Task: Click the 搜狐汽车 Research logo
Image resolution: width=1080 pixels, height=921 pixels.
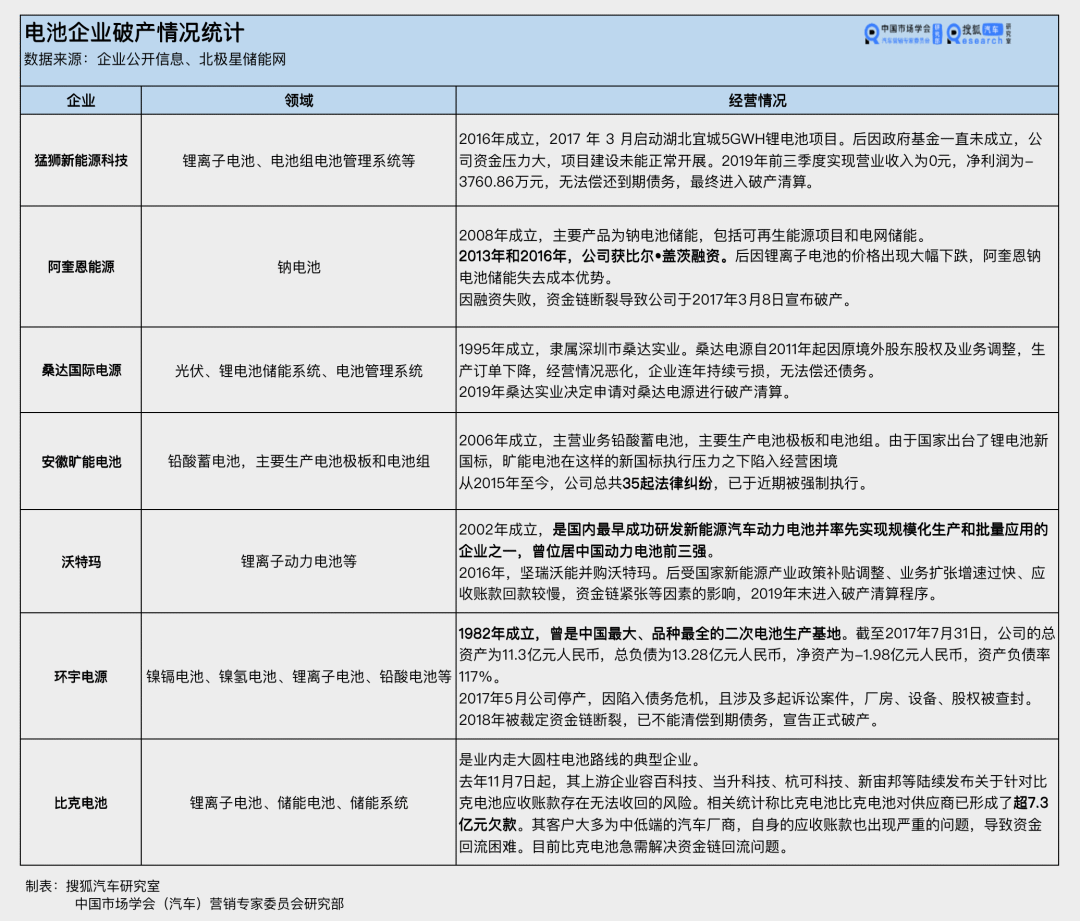Action: pos(980,35)
